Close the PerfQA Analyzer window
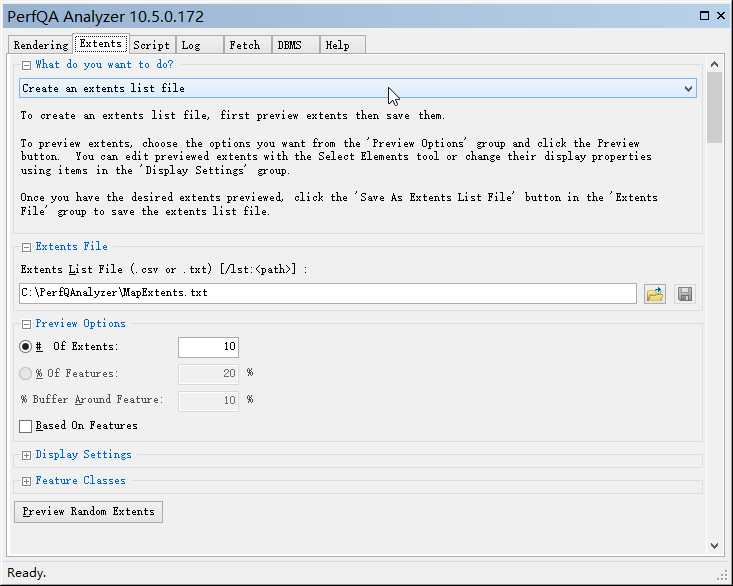Viewport: 733px width, 586px height. [x=721, y=16]
